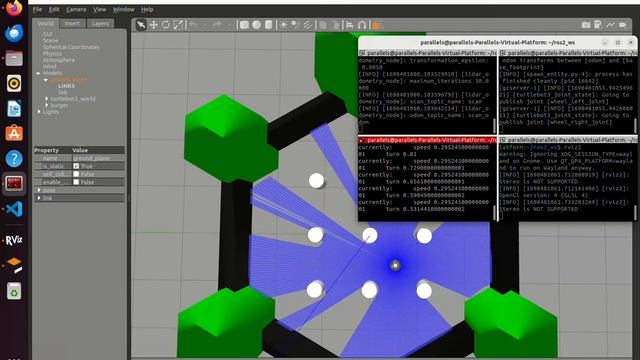Open the Window menu
The height and width of the screenshot is (360, 640).
coord(124,9)
